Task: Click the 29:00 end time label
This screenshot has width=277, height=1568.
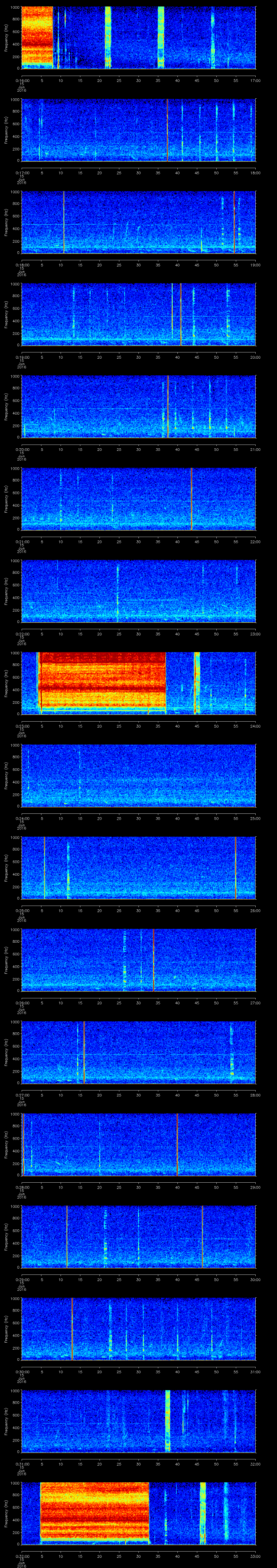Action: [x=255, y=1187]
